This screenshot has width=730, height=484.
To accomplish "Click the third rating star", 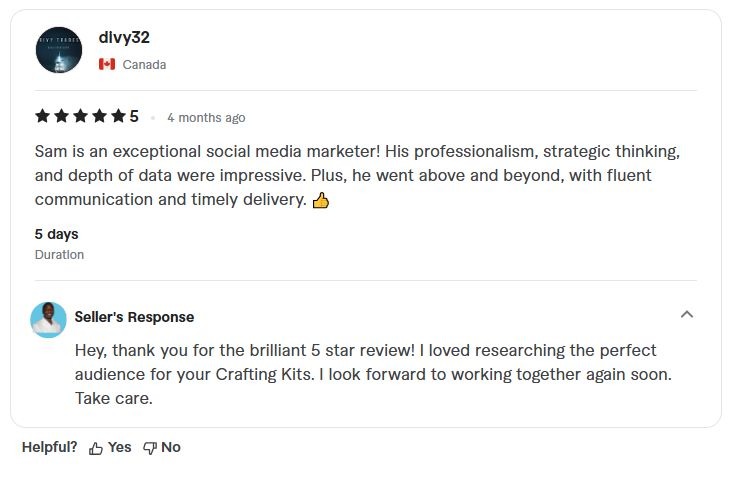I will 81,116.
